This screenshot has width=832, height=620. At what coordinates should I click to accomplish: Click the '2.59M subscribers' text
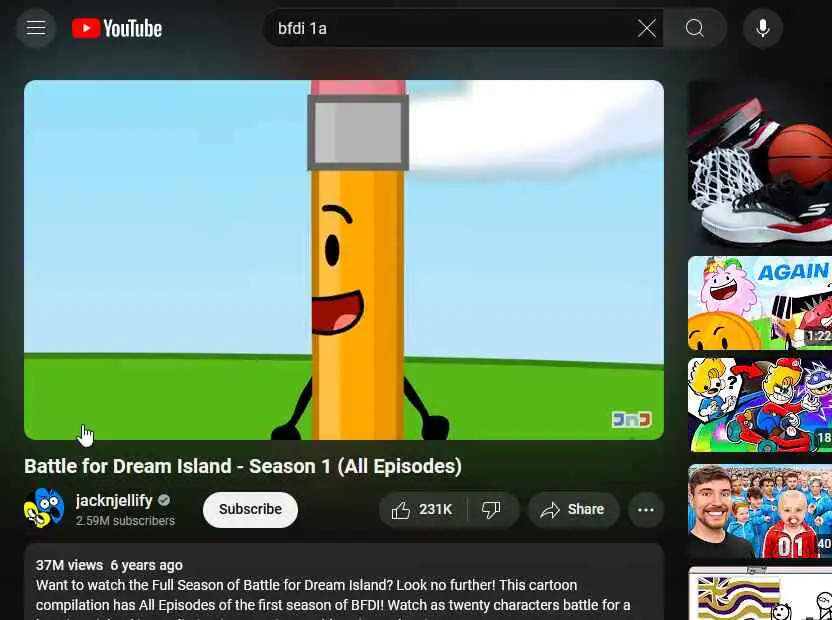pos(125,521)
